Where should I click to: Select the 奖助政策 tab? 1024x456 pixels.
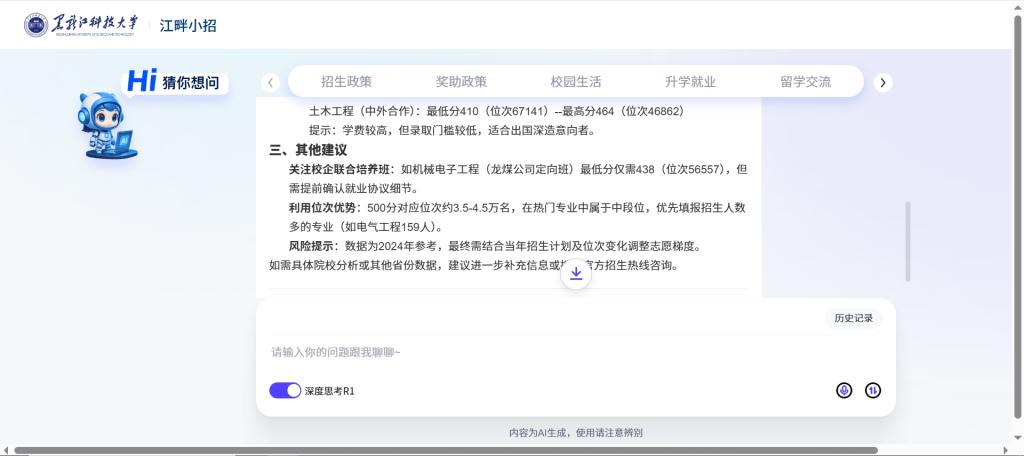(x=461, y=82)
